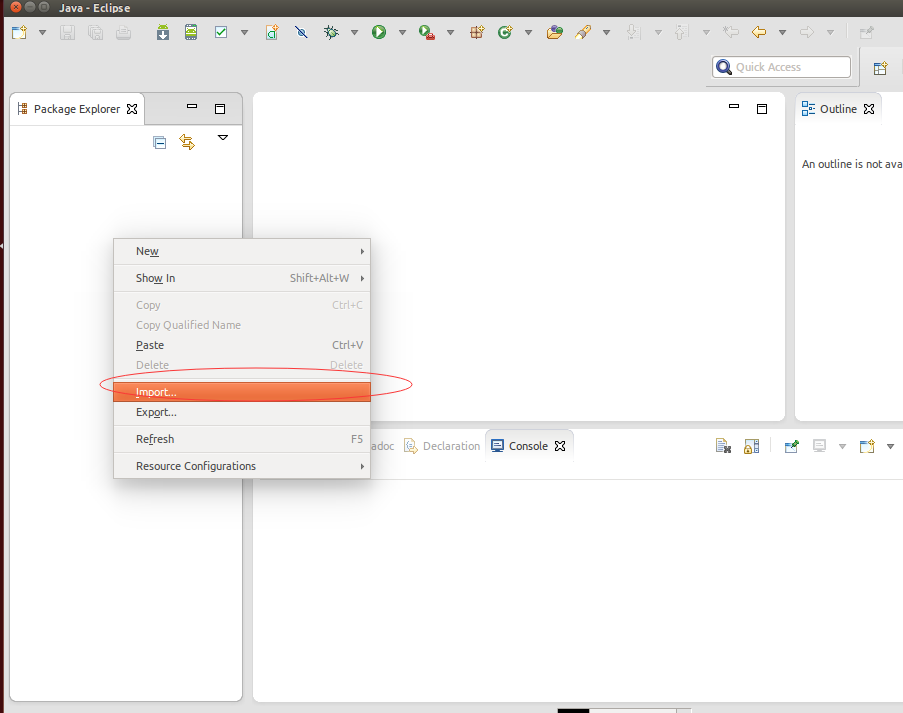Toggle Link with Editor in Package Explorer
903x713 pixels.
tap(187, 142)
